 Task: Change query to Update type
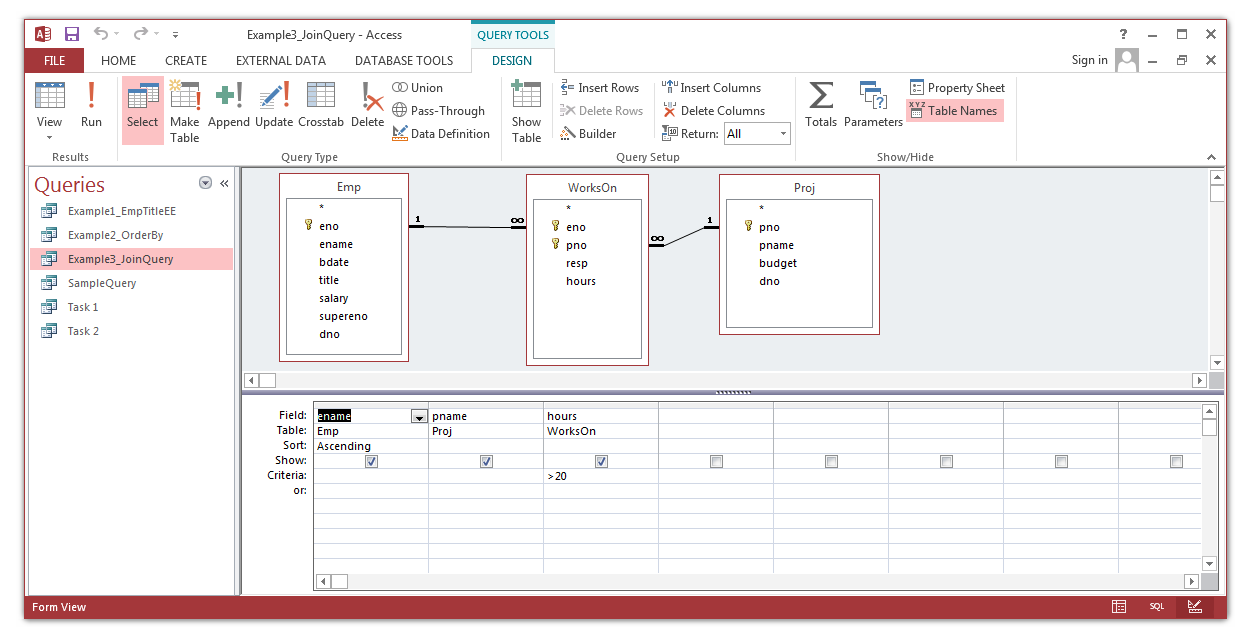274,105
